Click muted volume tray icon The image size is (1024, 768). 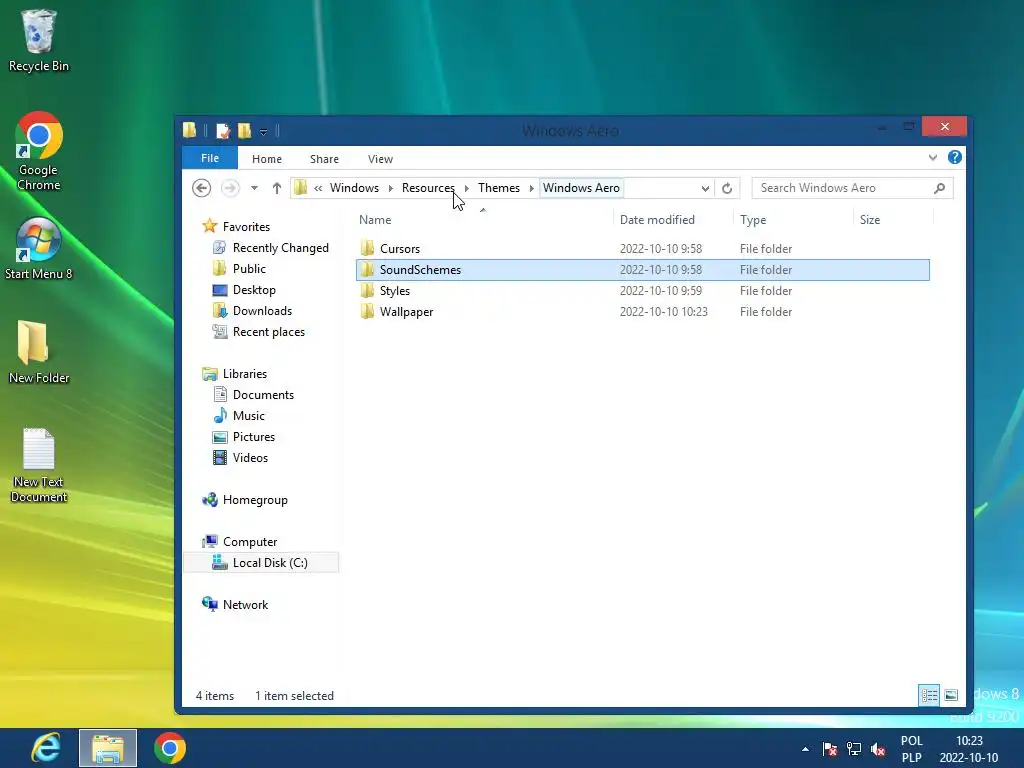point(877,749)
